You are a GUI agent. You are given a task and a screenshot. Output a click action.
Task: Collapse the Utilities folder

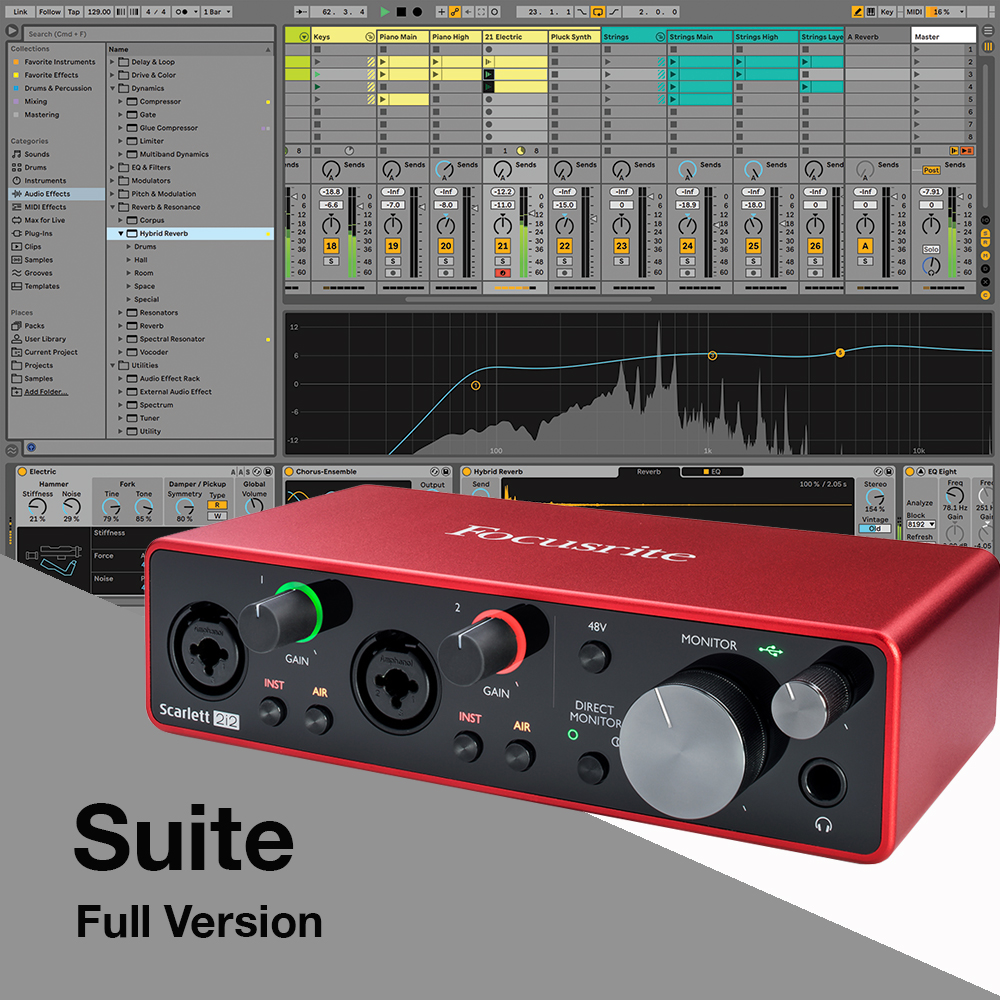tap(112, 366)
